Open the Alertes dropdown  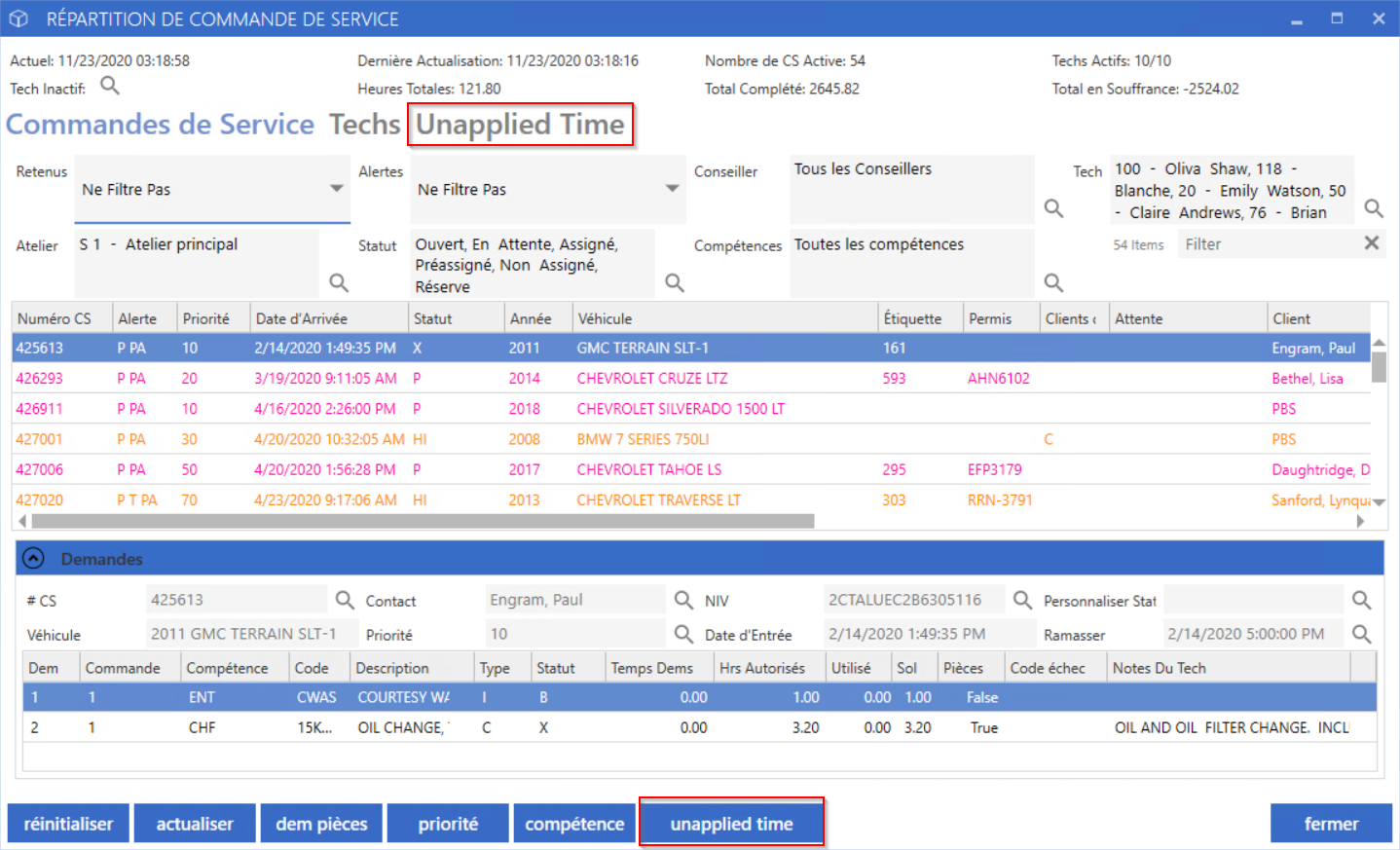(672, 189)
